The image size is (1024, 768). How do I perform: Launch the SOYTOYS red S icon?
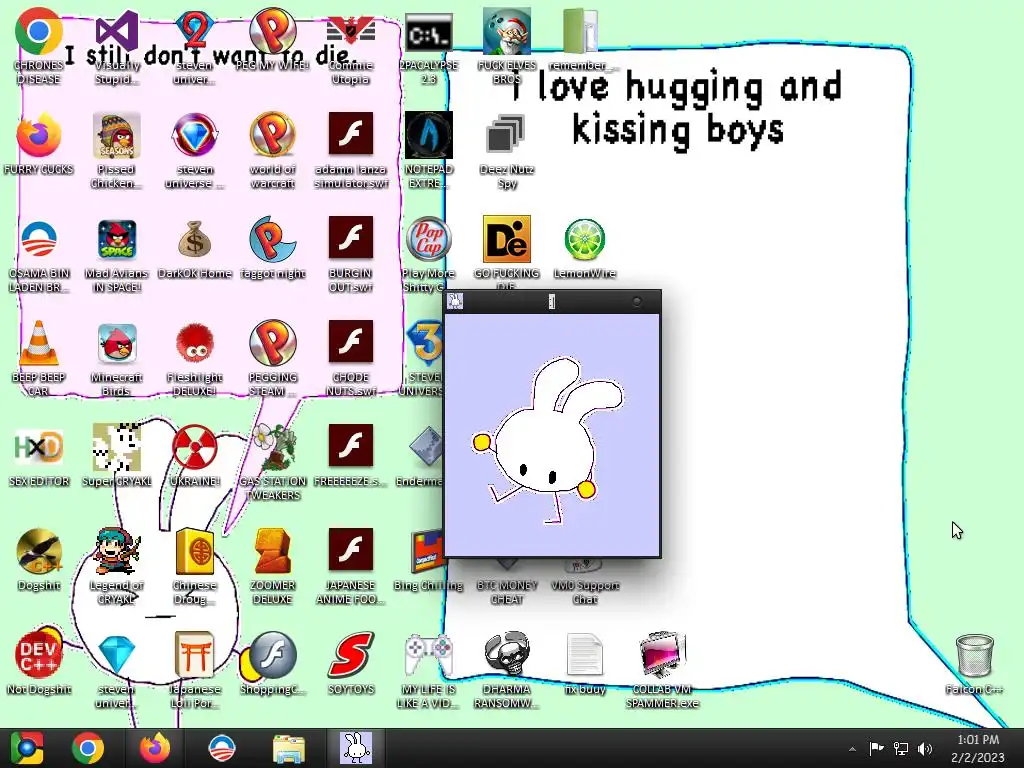coord(351,654)
